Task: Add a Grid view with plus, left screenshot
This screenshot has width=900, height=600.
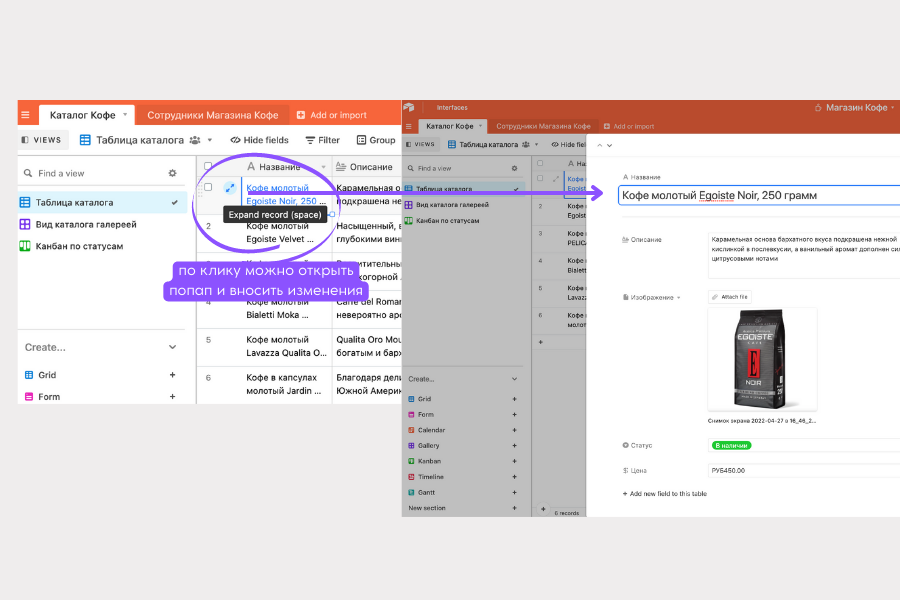Action: (x=172, y=375)
